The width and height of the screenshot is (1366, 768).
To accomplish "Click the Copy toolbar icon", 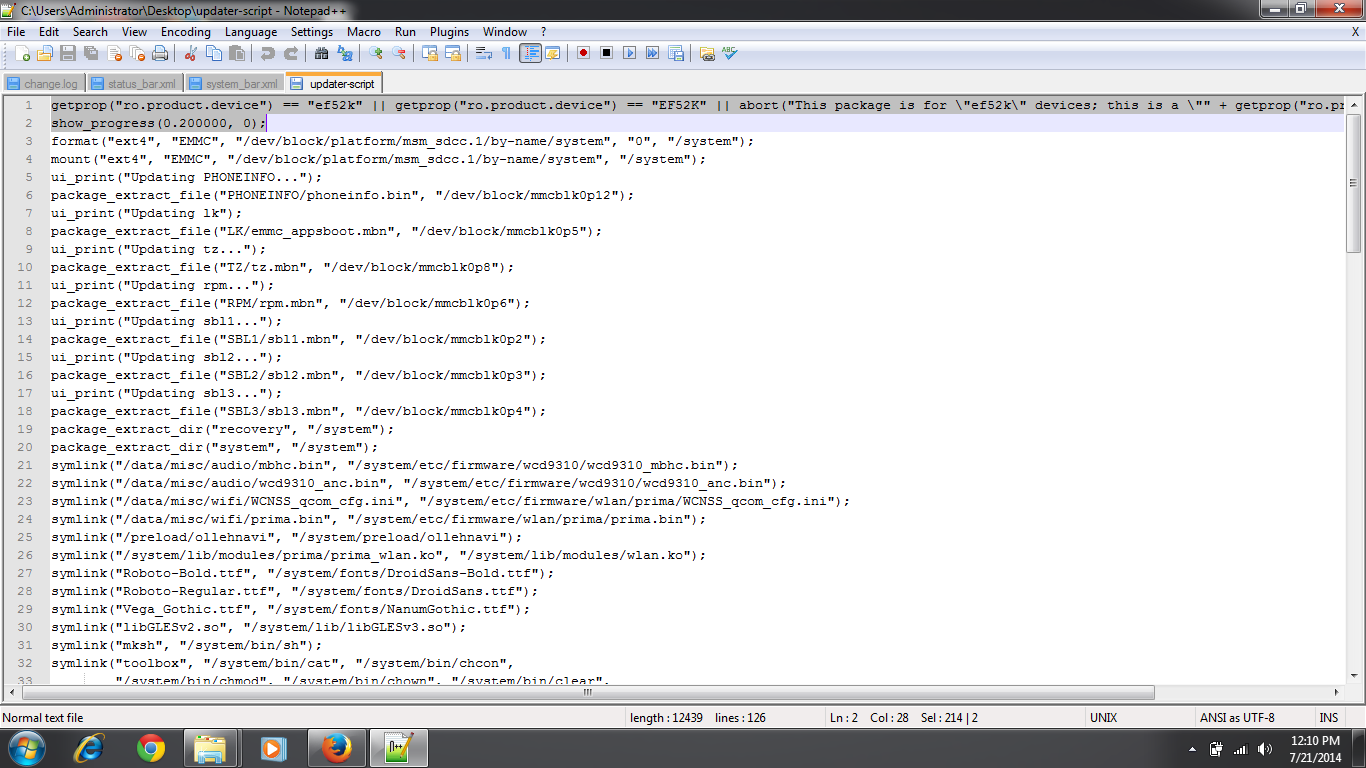I will (x=213, y=53).
